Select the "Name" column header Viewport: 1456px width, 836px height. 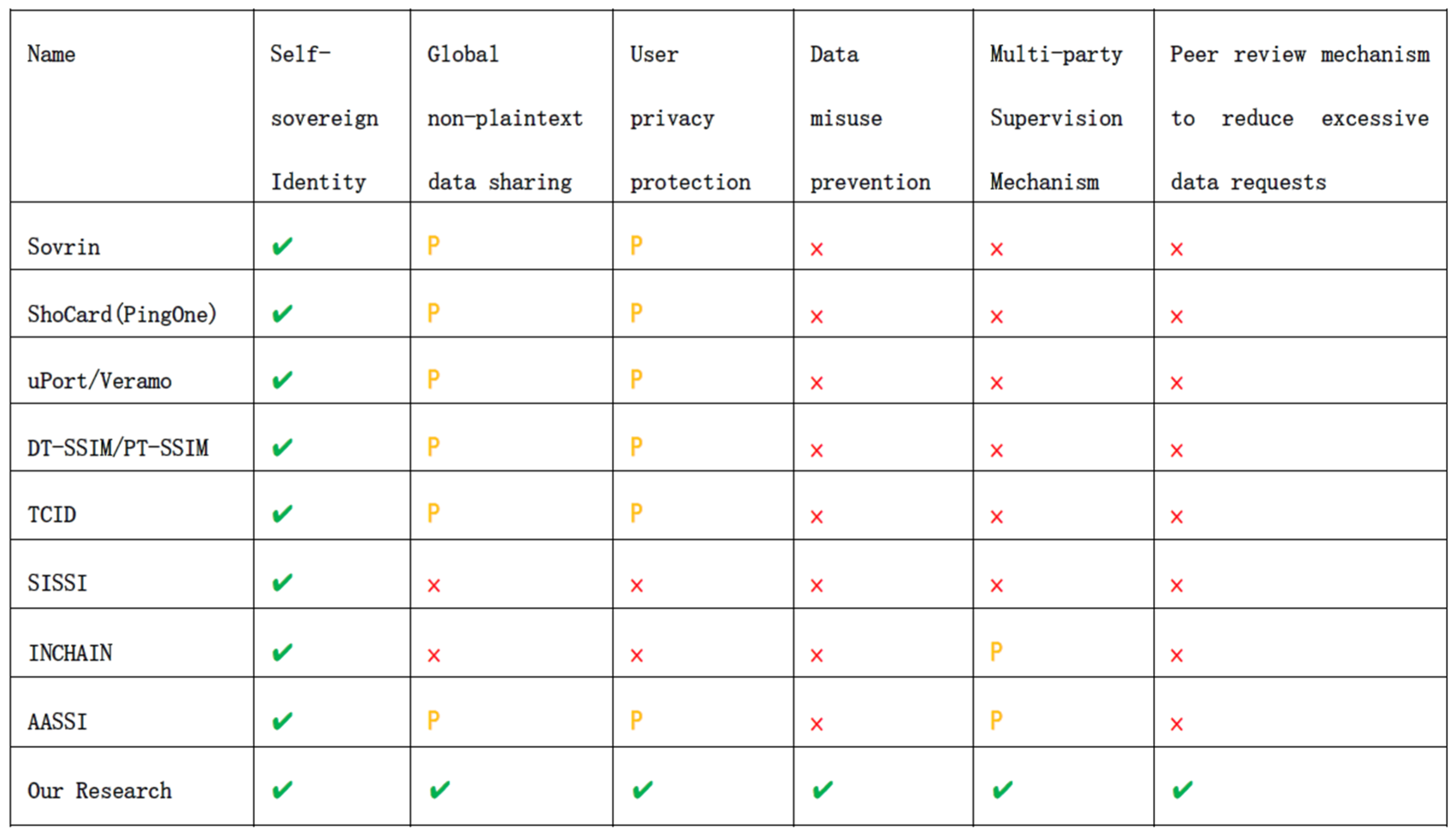click(x=52, y=55)
